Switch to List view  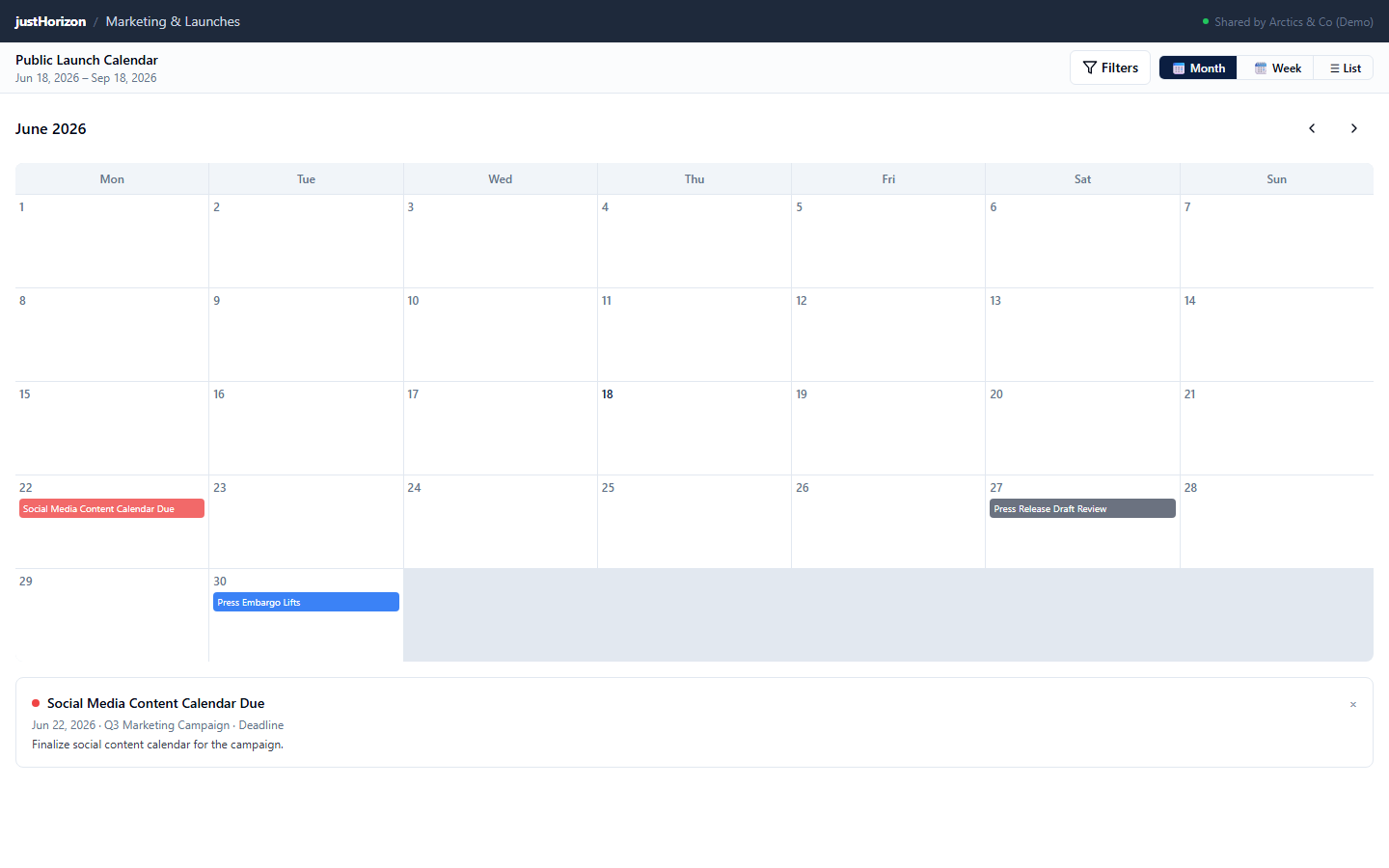[1345, 68]
